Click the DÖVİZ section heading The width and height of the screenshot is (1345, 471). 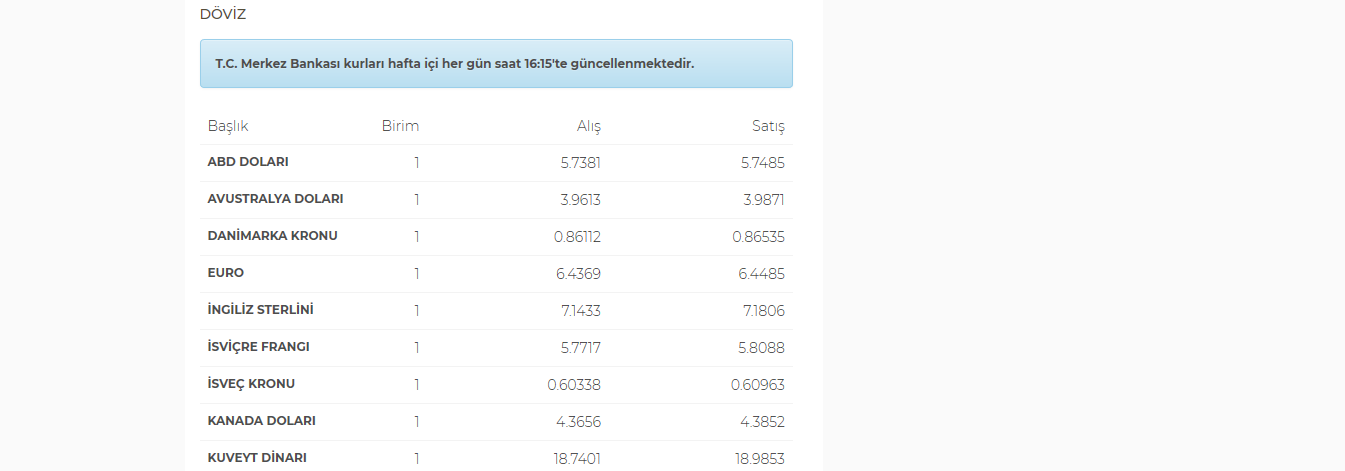(223, 14)
